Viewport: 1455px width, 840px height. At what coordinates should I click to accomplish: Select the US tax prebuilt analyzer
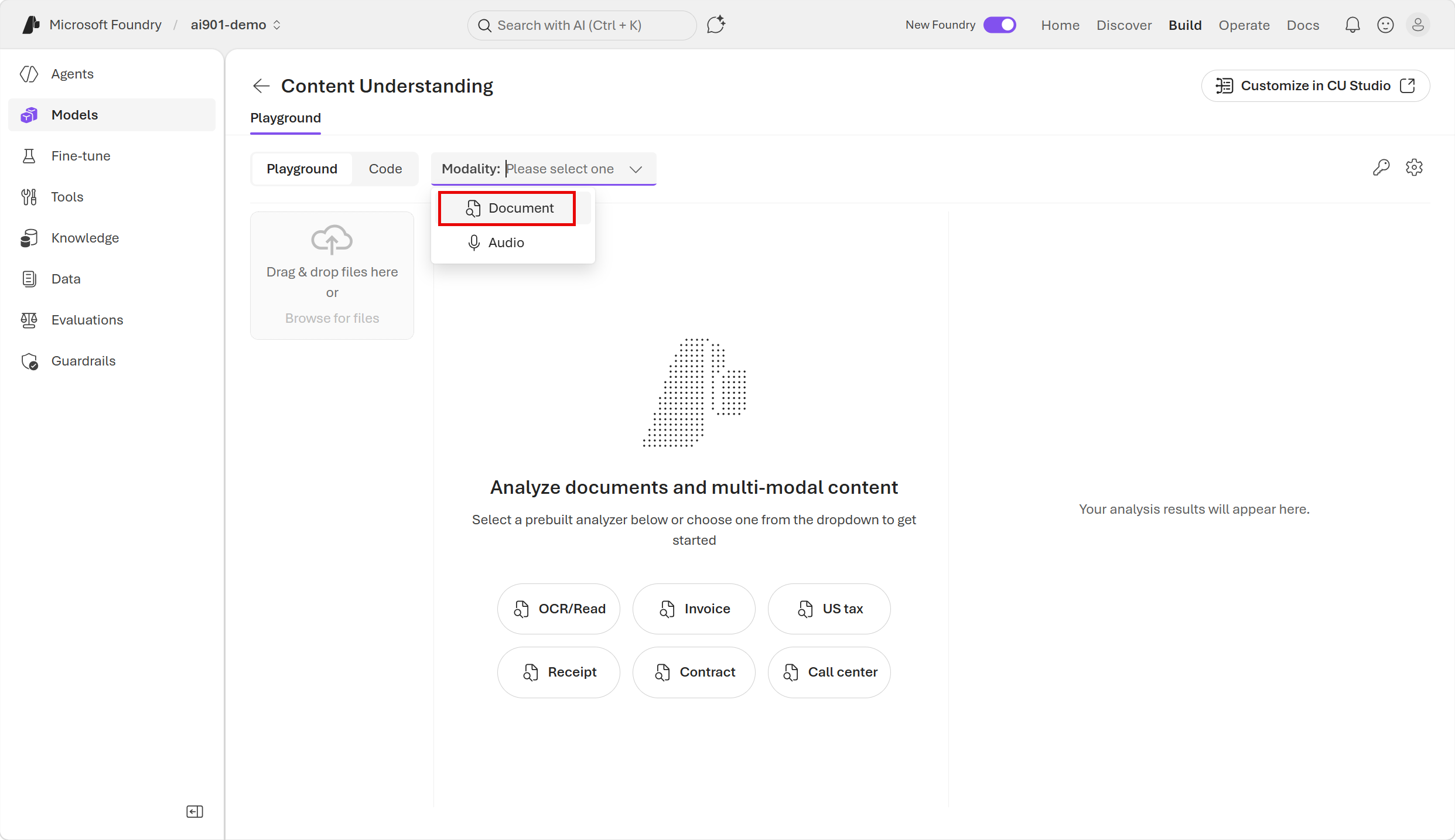click(x=829, y=609)
